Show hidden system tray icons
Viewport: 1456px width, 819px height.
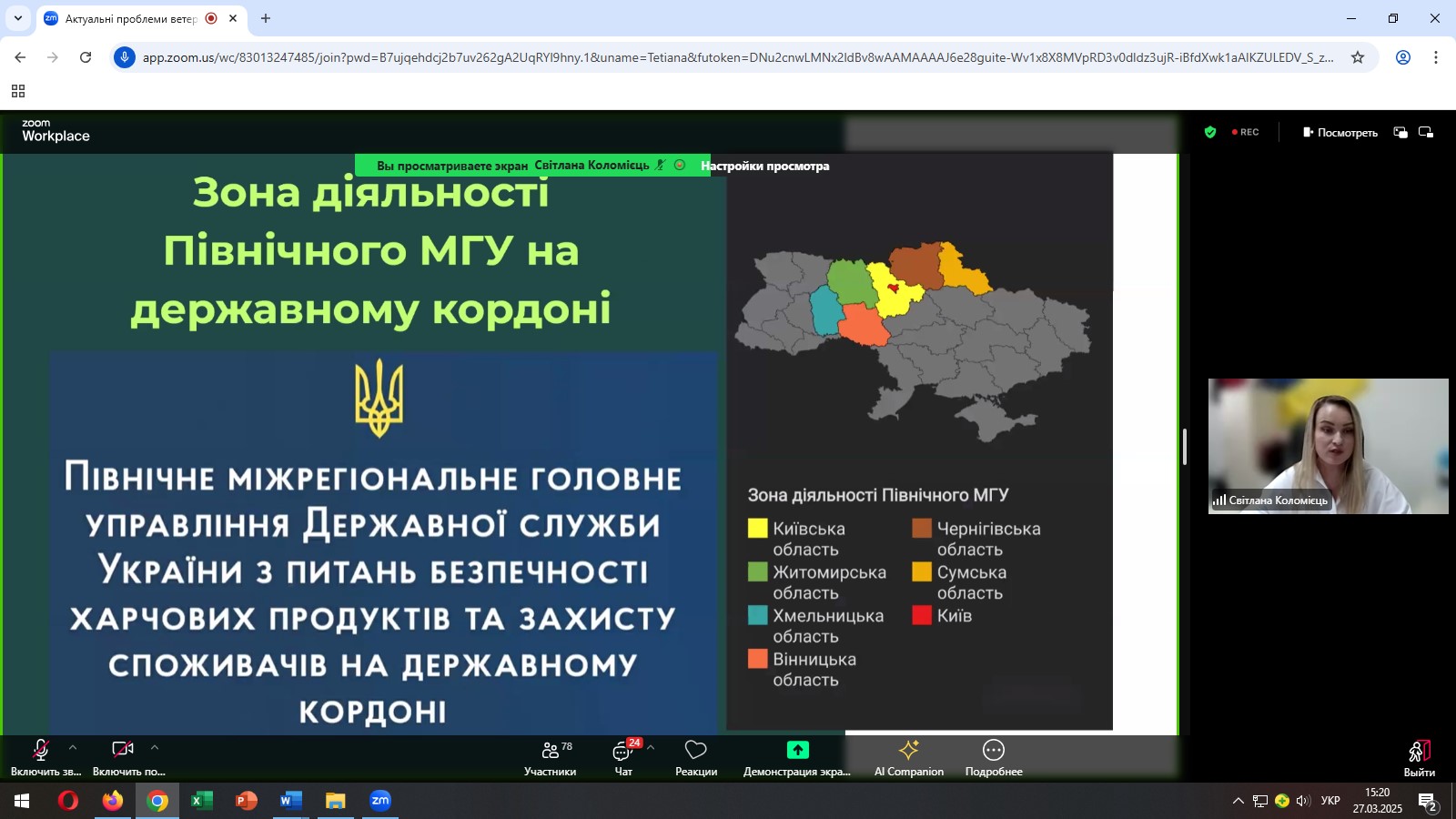click(x=1238, y=801)
